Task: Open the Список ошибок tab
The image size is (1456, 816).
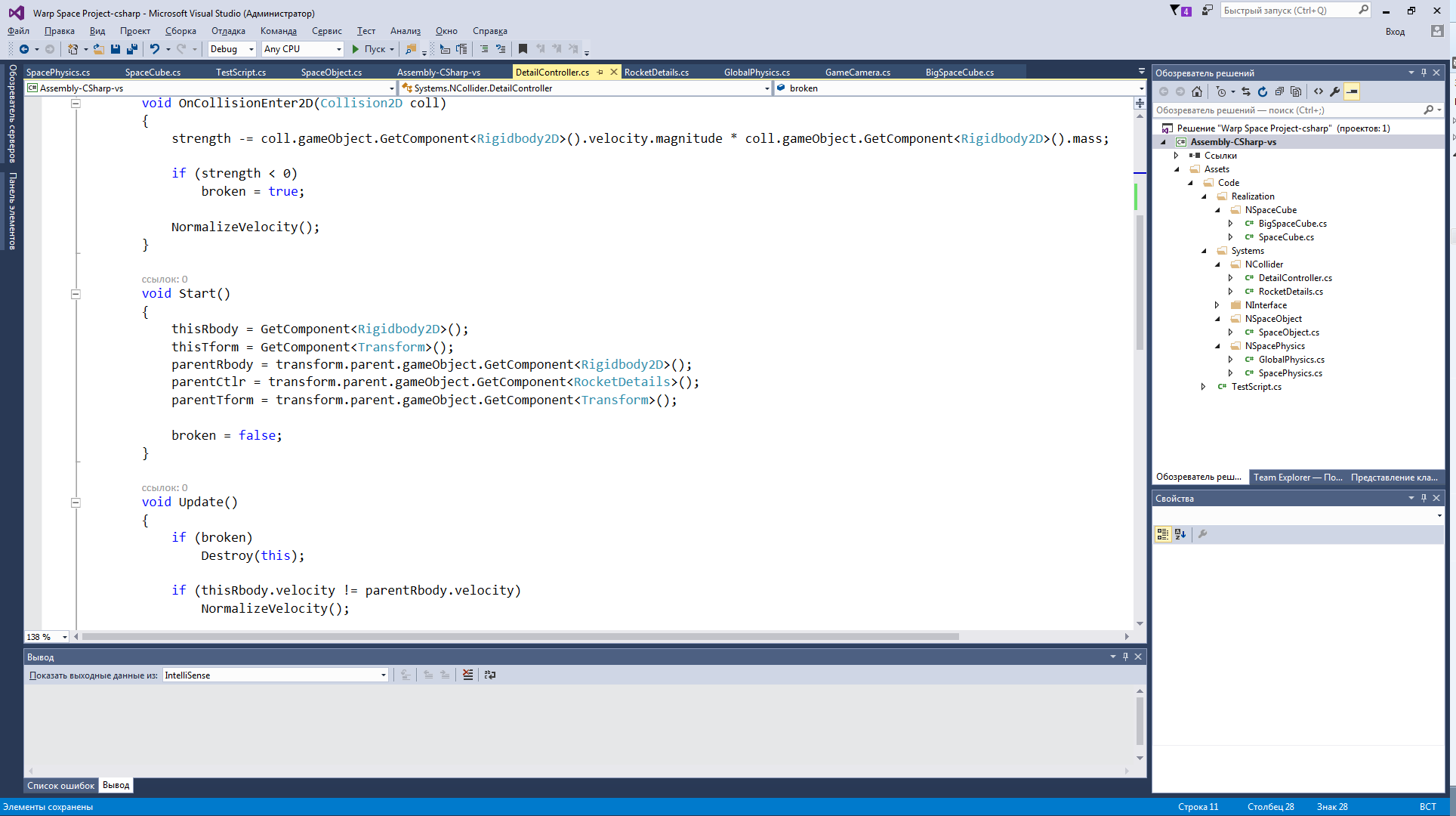Action: pyautogui.click(x=61, y=786)
